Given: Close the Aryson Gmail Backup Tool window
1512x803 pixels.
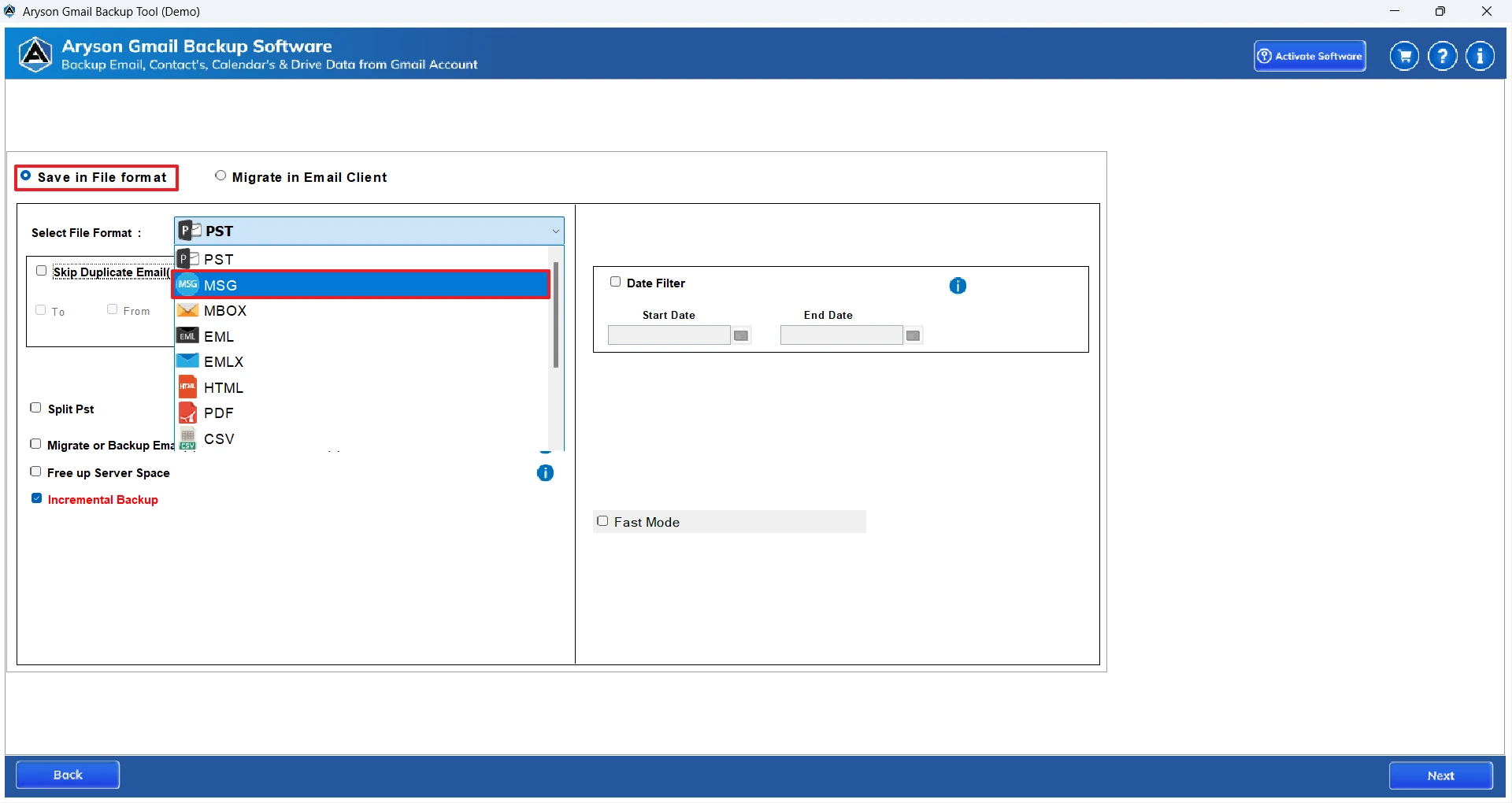Looking at the screenshot, I should pyautogui.click(x=1487, y=11).
